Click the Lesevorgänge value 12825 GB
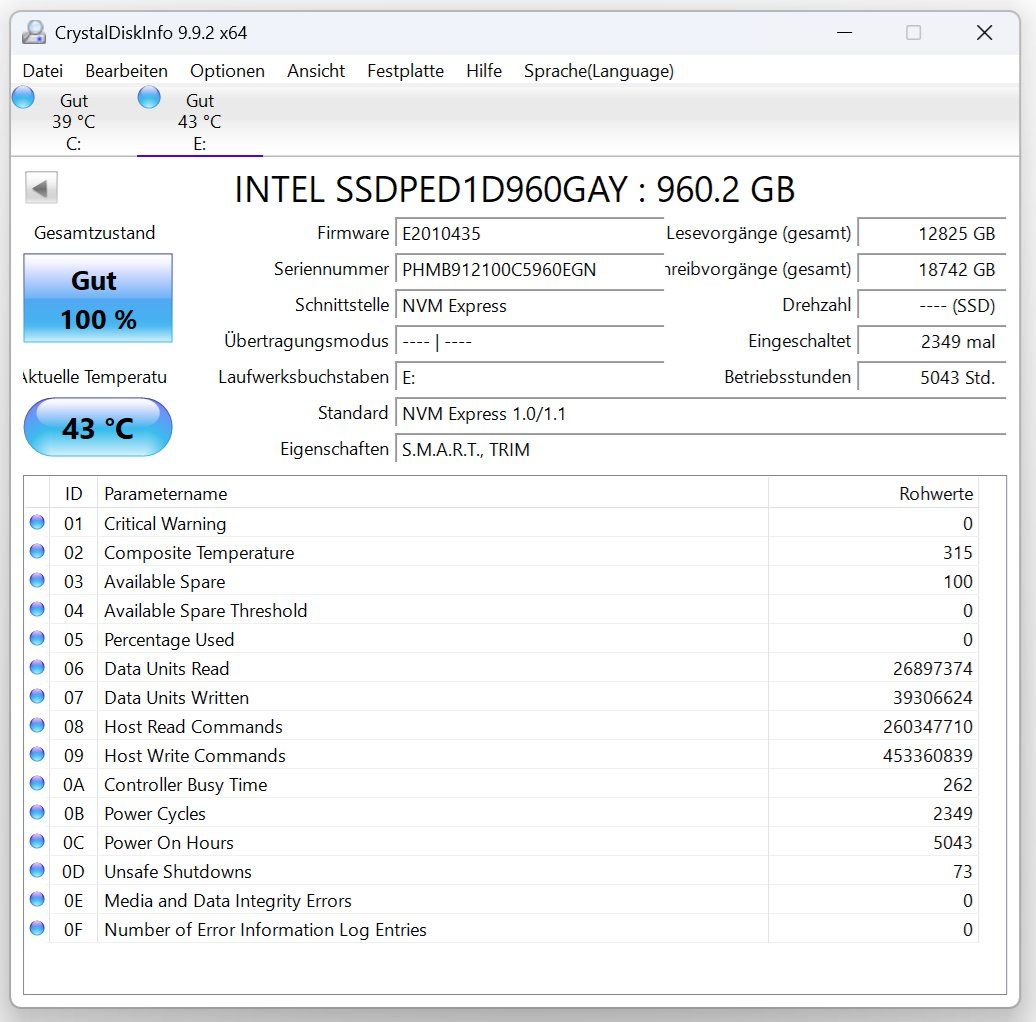Viewport: 1036px width, 1022px height. pos(932,233)
